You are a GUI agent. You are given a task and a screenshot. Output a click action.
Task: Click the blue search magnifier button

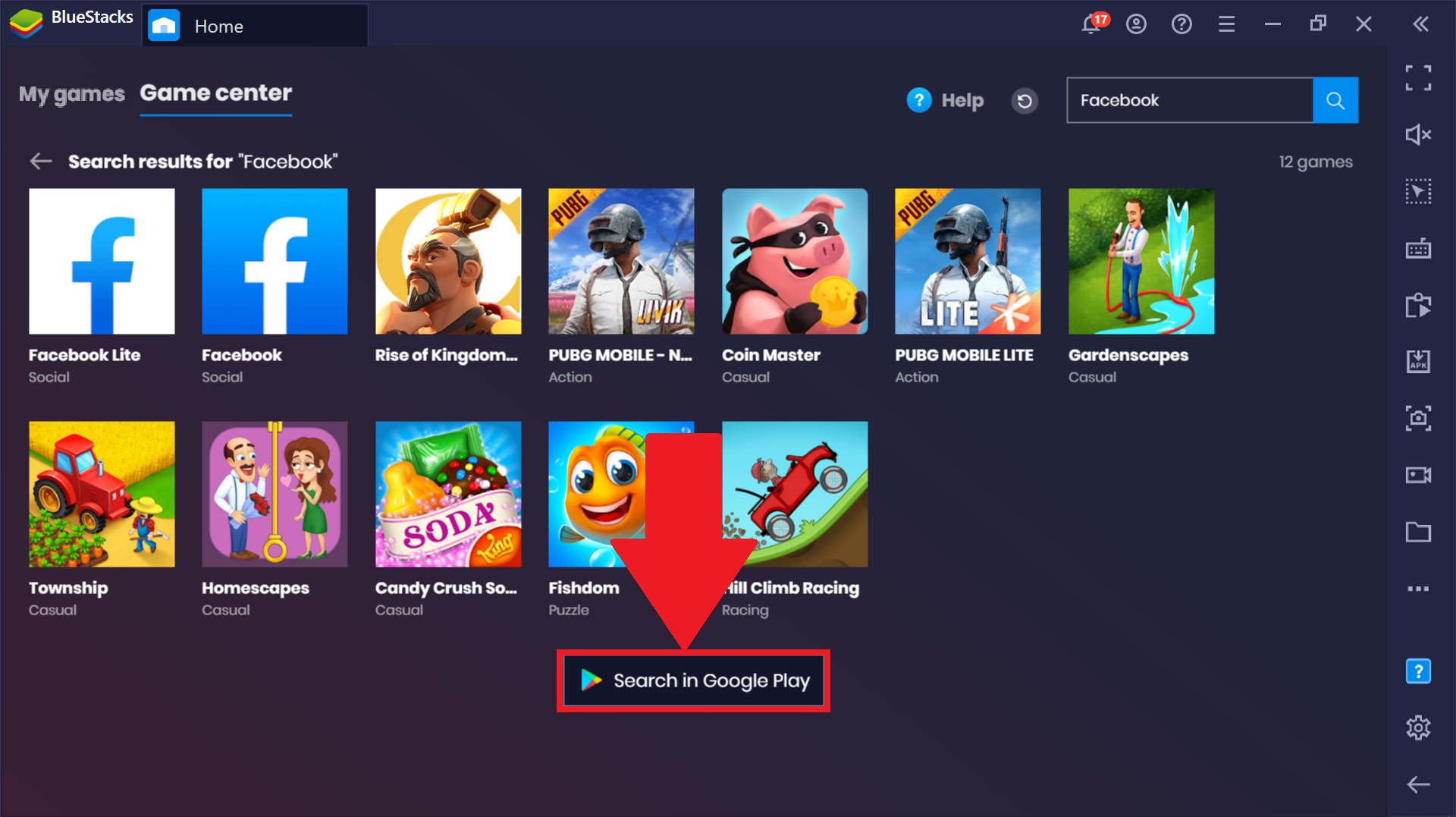pos(1335,100)
